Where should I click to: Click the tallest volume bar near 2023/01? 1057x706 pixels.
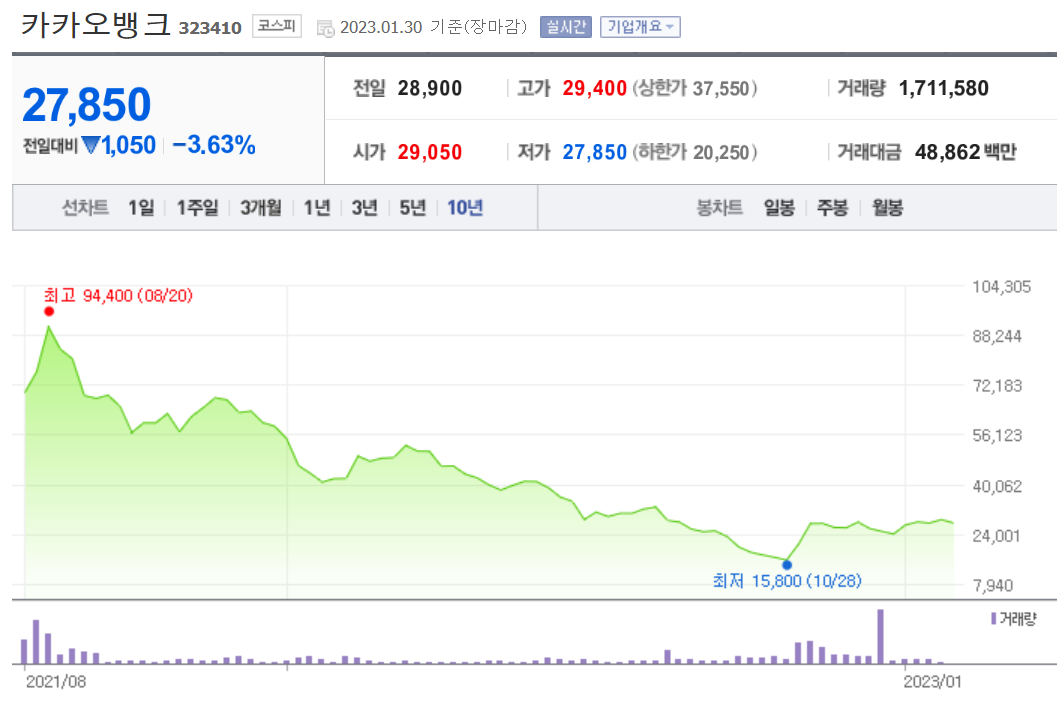click(880, 637)
